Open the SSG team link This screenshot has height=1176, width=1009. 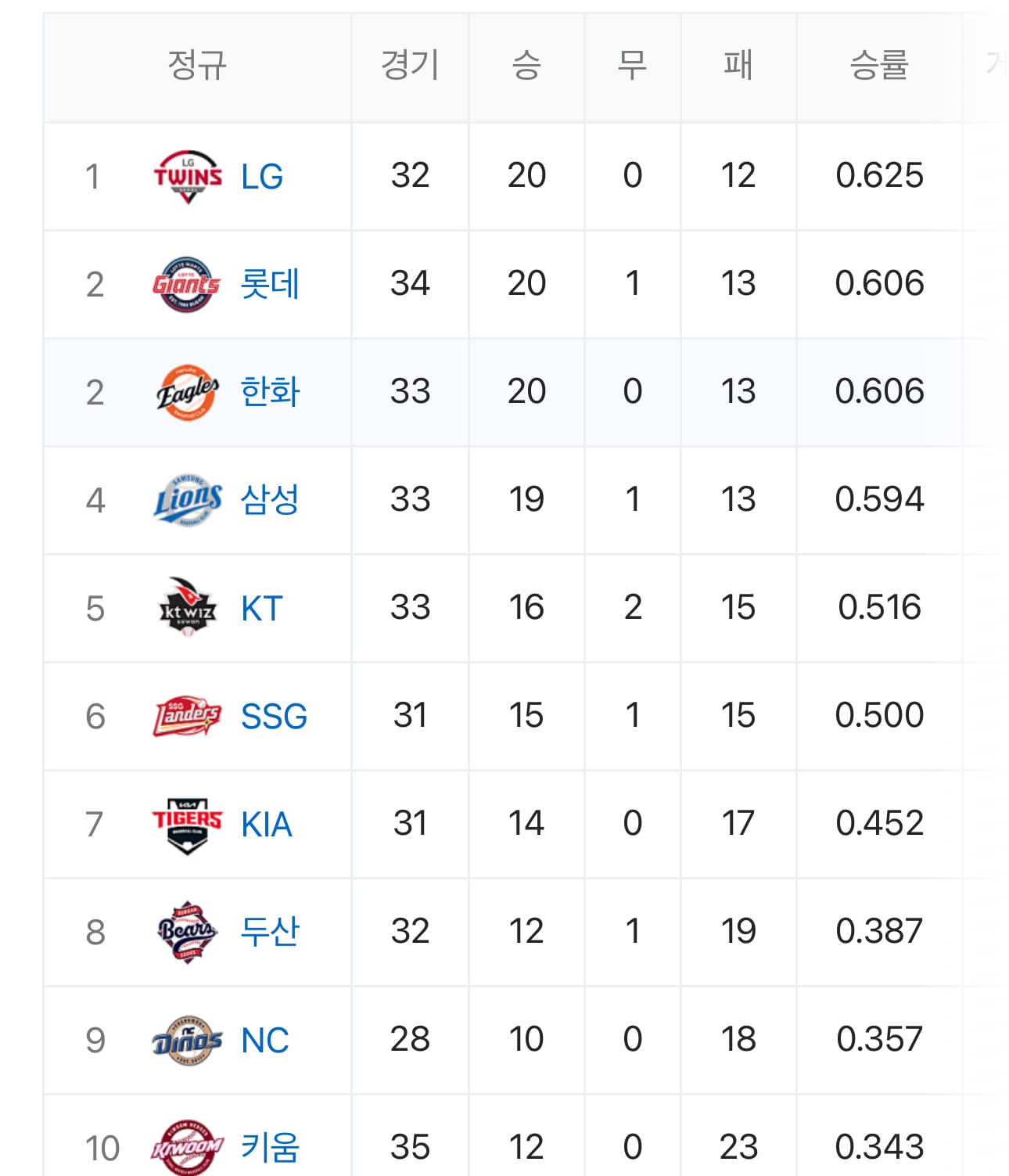tap(274, 717)
